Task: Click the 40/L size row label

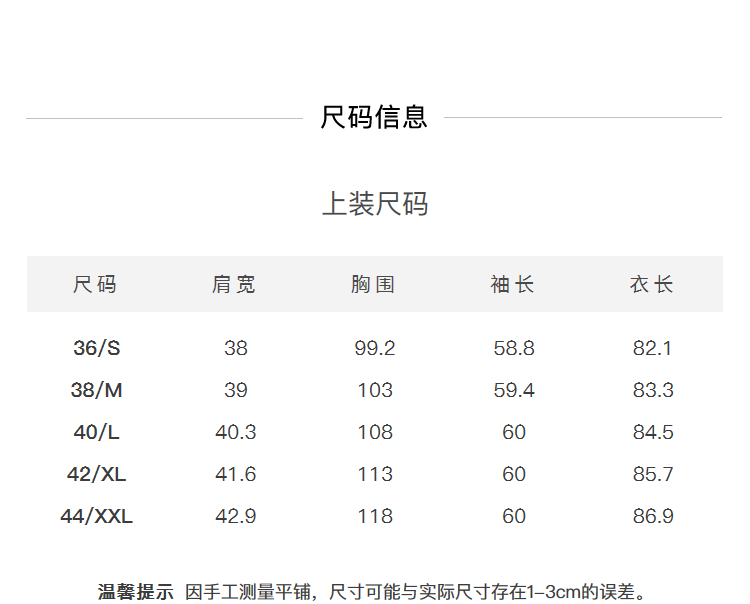Action: (96, 432)
